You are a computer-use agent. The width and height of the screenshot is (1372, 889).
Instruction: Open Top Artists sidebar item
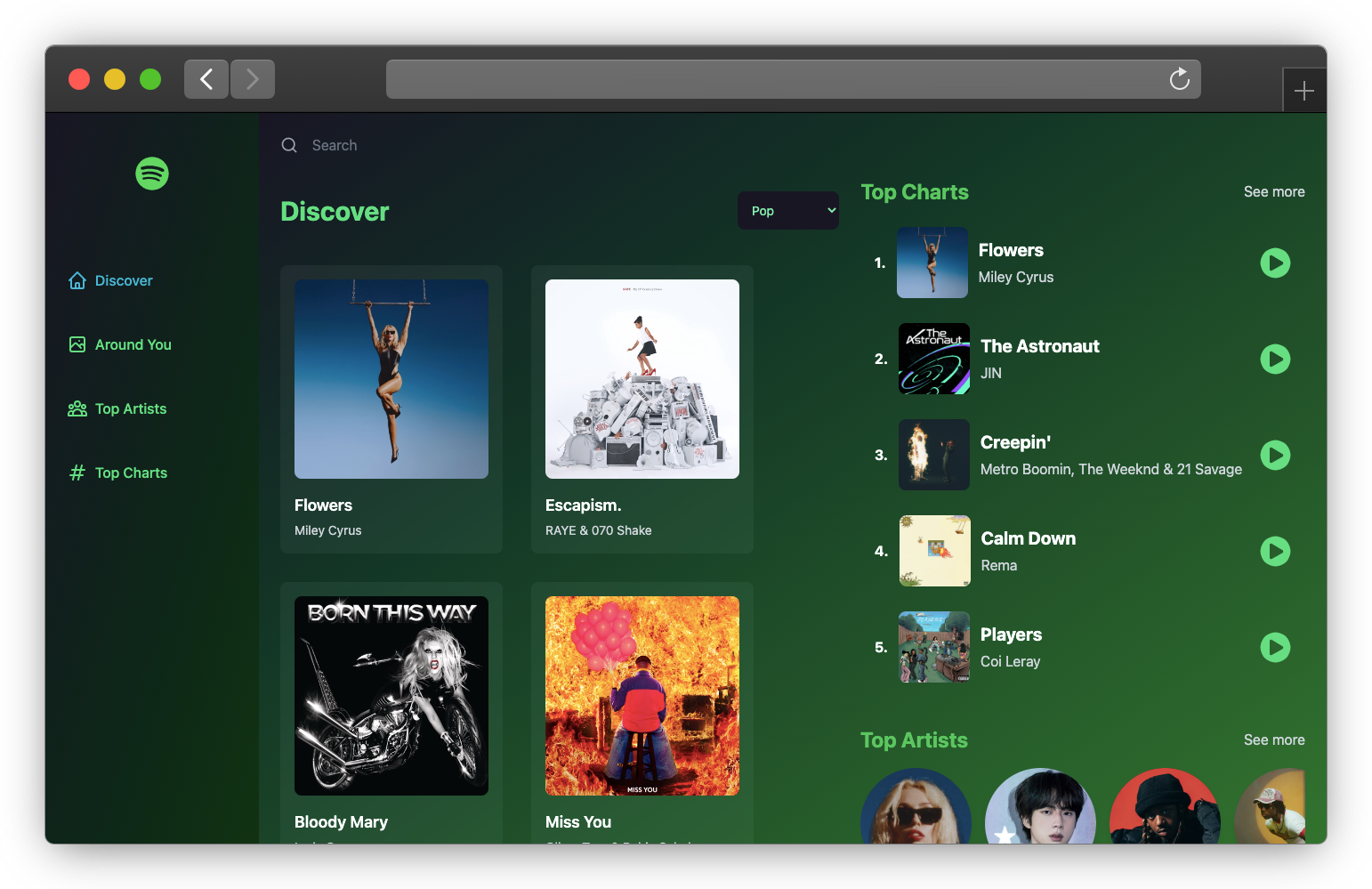(x=117, y=408)
